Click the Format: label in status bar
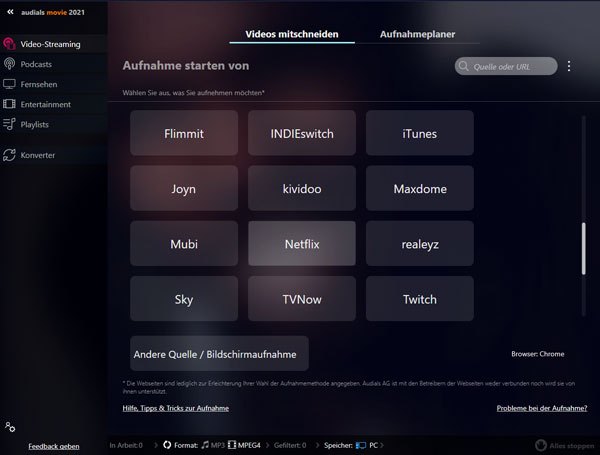 186,445
